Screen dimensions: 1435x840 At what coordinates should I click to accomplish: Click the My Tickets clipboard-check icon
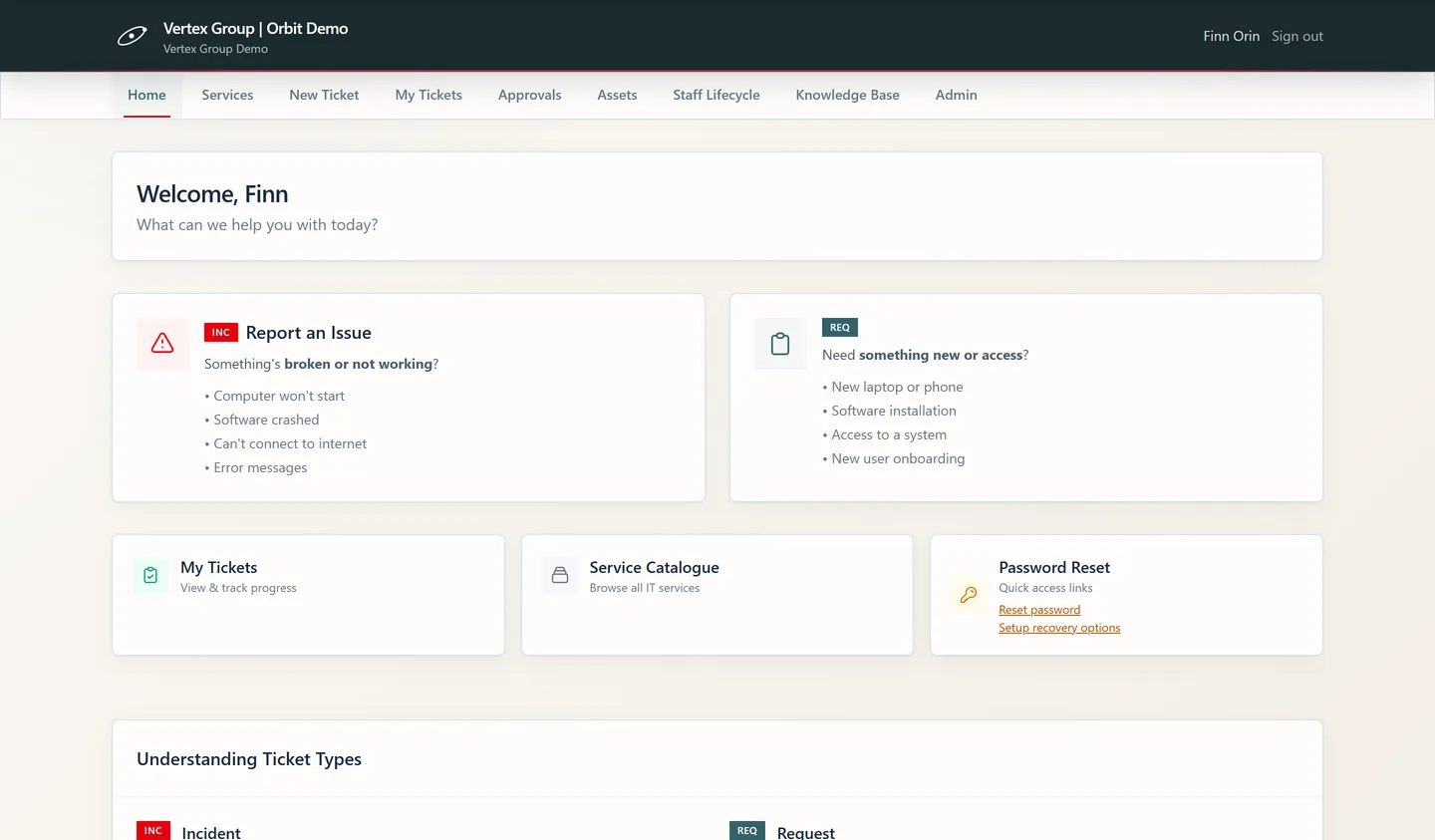coord(150,575)
